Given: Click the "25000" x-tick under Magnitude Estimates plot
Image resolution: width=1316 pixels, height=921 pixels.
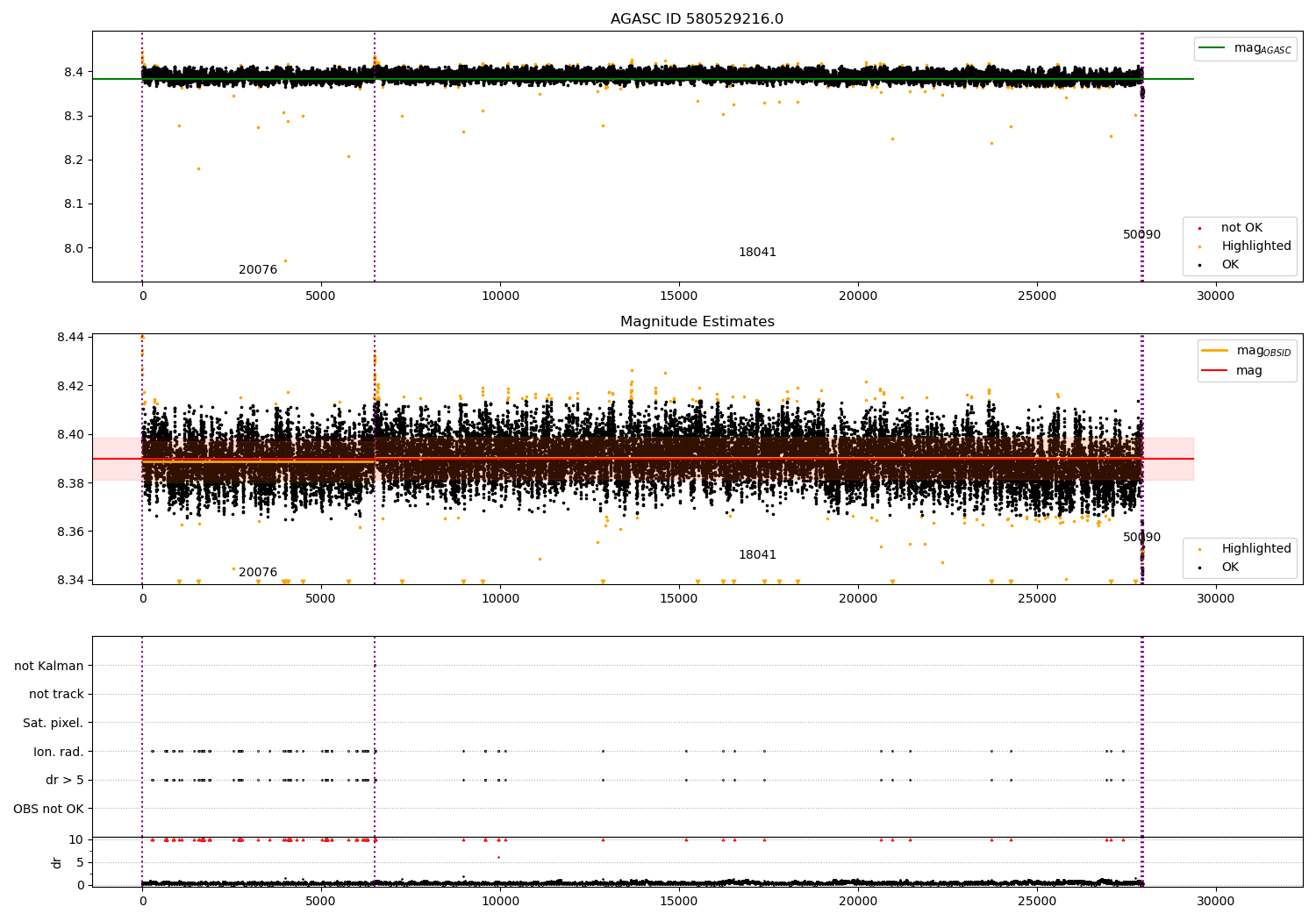Looking at the screenshot, I should [x=1037, y=599].
